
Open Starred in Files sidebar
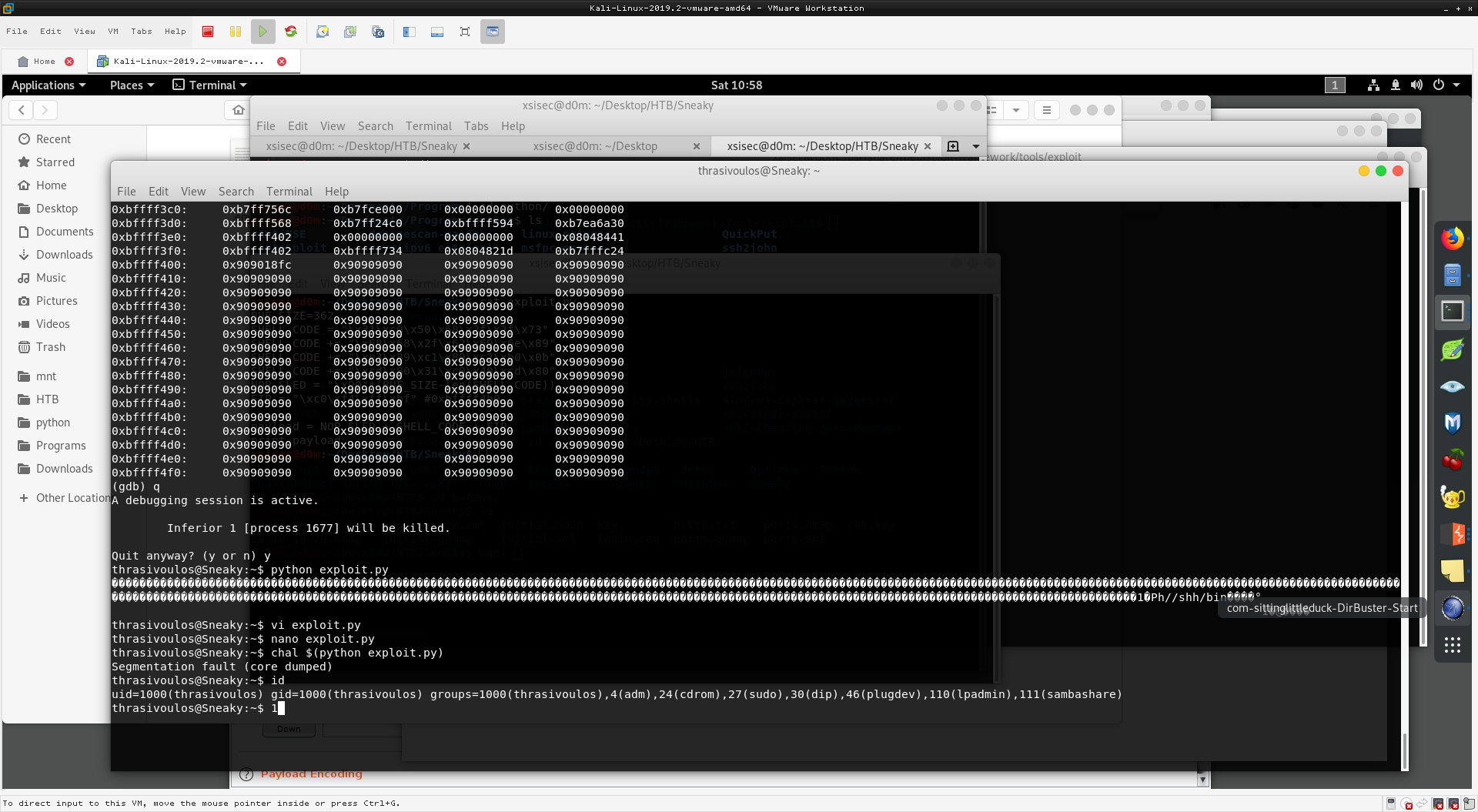point(55,162)
